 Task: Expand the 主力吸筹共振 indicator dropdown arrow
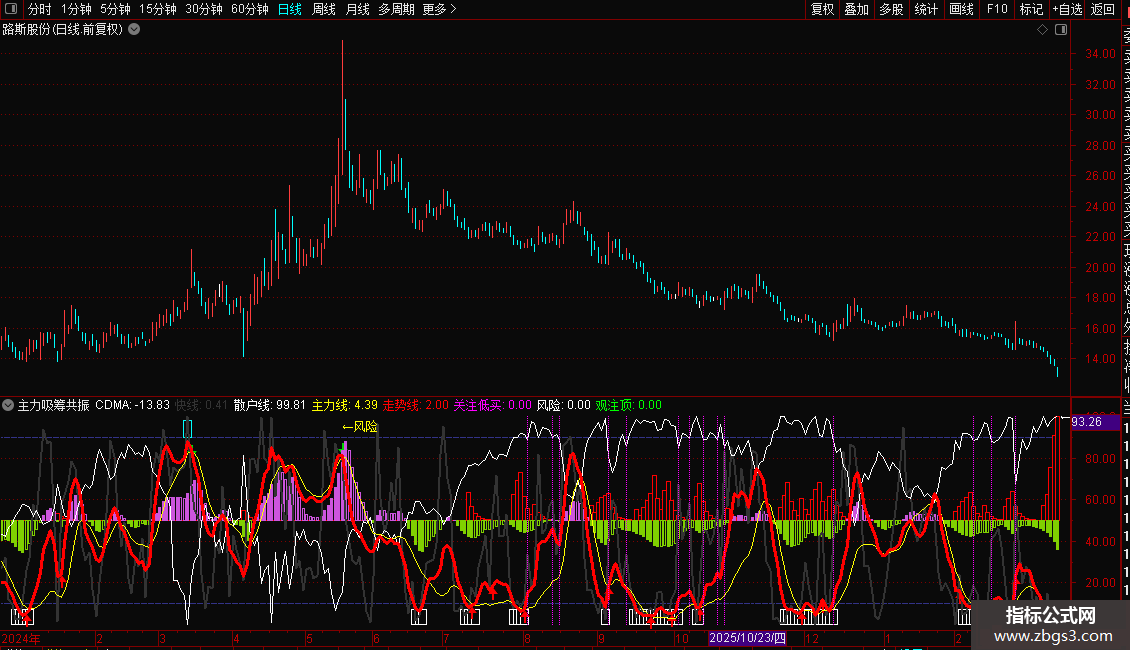[8, 405]
